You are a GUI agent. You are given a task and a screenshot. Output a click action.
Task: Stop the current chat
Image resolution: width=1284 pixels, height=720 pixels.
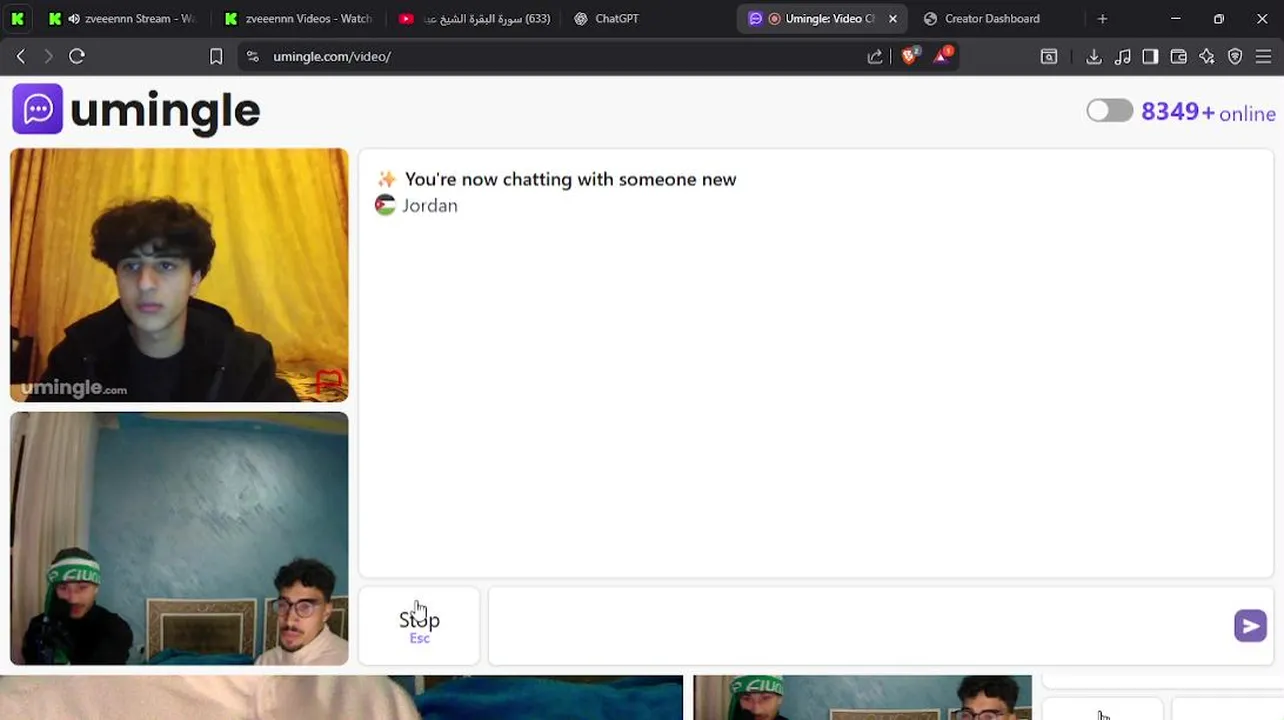tap(419, 626)
